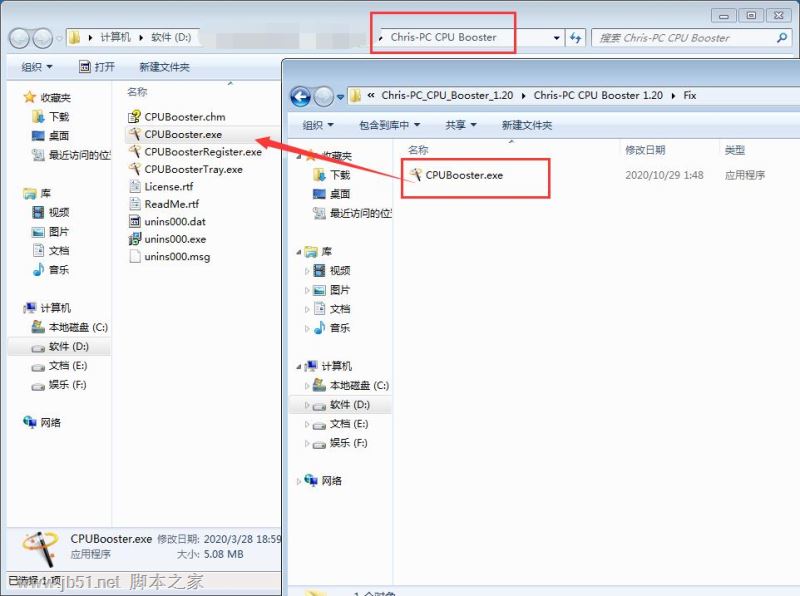
Task: Open the recent pages dropdown arrow in Fix window
Action: (340, 96)
